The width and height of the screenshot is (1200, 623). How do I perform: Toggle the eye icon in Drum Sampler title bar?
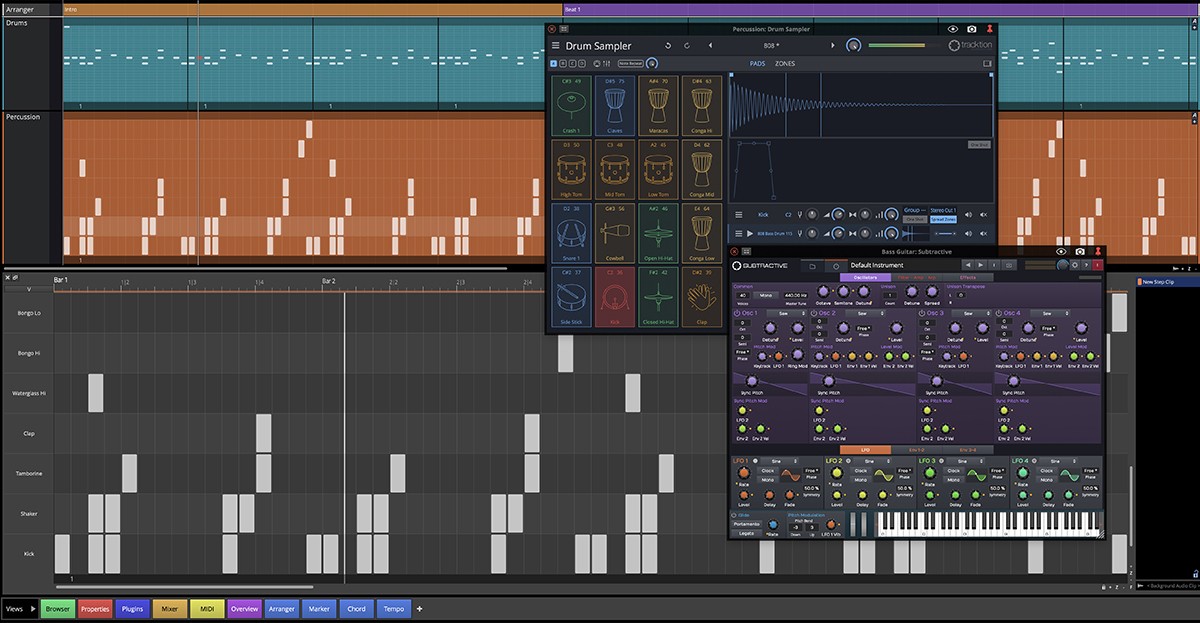pos(952,29)
